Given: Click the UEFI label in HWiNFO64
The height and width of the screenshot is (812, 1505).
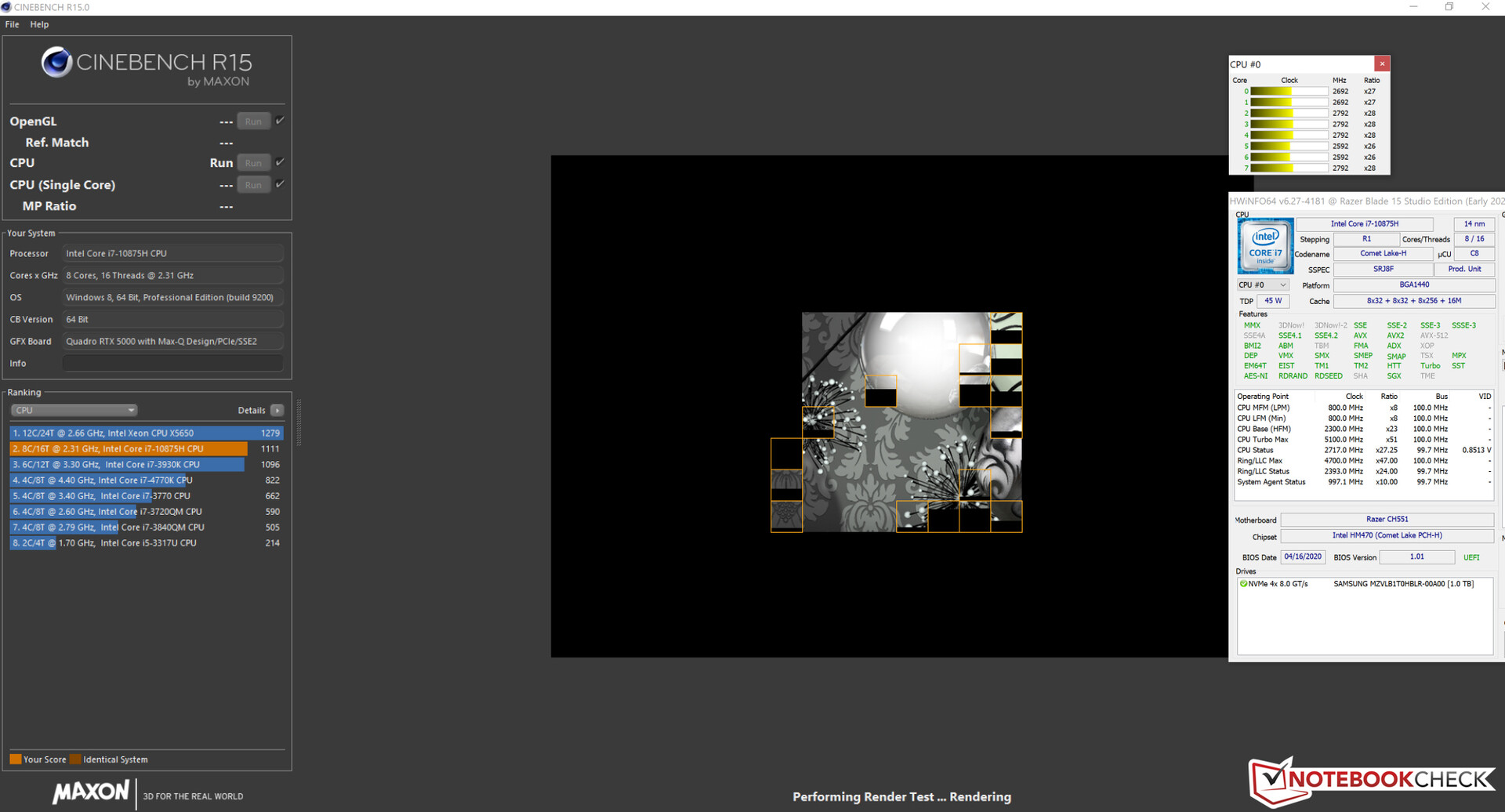Looking at the screenshot, I should tap(1471, 557).
